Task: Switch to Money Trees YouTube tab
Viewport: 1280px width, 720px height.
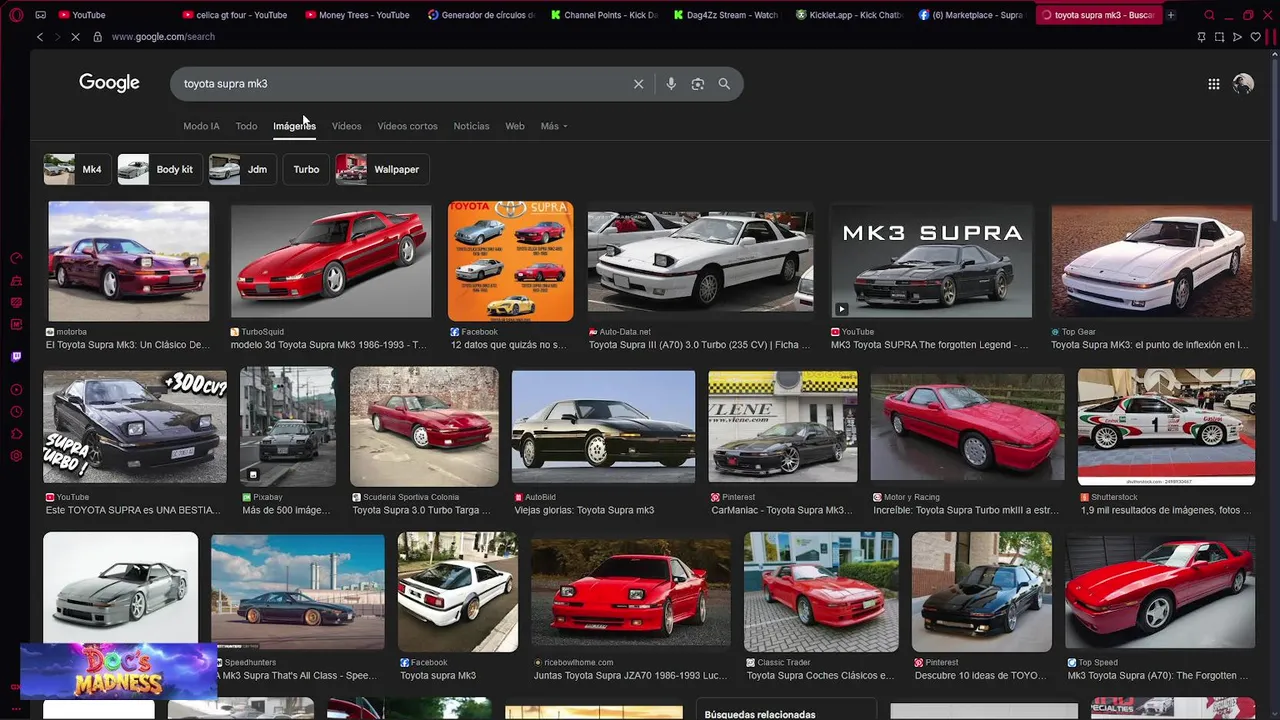Action: [359, 15]
